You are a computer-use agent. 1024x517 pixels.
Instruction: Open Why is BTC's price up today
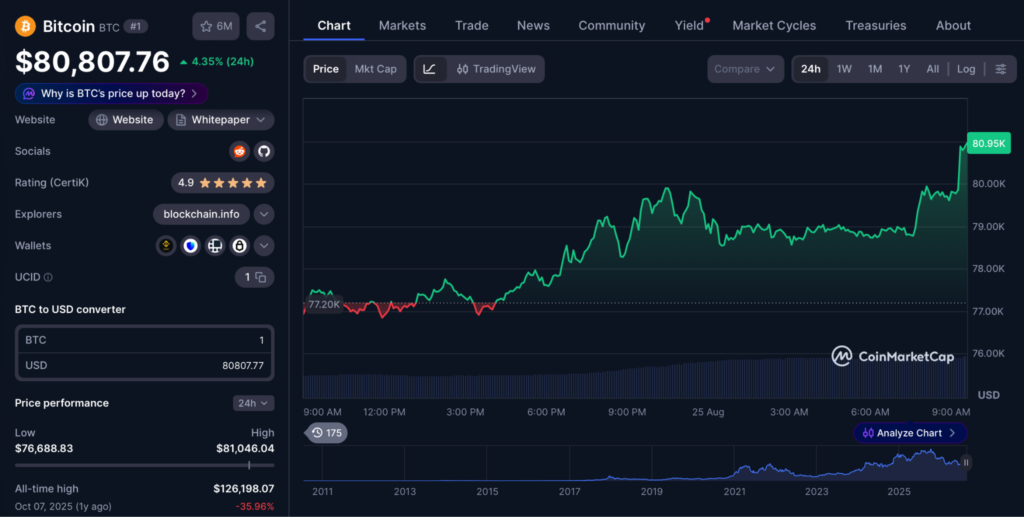click(x=112, y=93)
